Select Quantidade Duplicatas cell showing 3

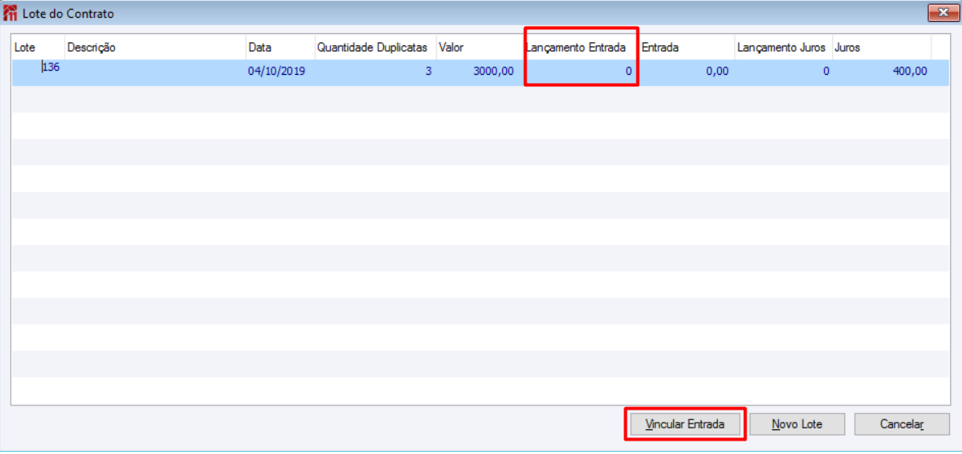click(375, 72)
